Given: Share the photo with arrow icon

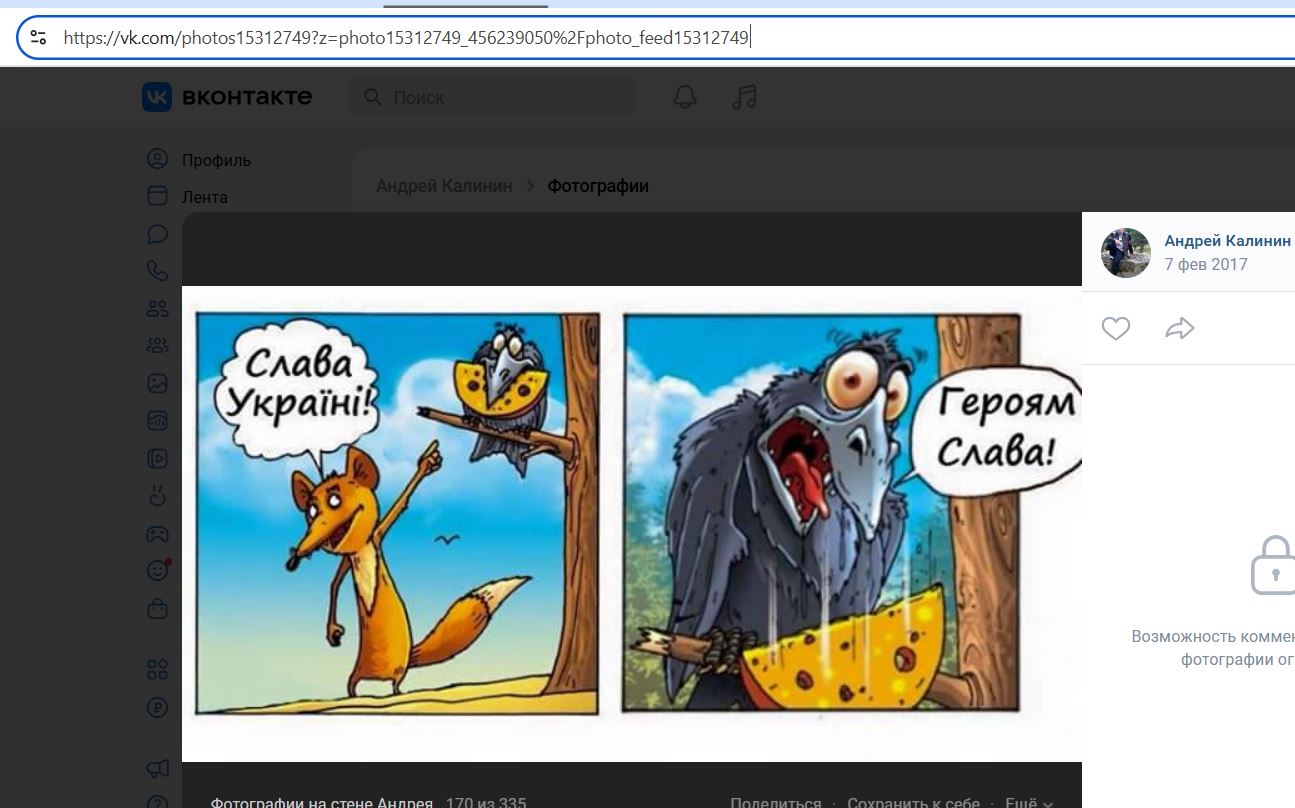Looking at the screenshot, I should coord(1180,328).
